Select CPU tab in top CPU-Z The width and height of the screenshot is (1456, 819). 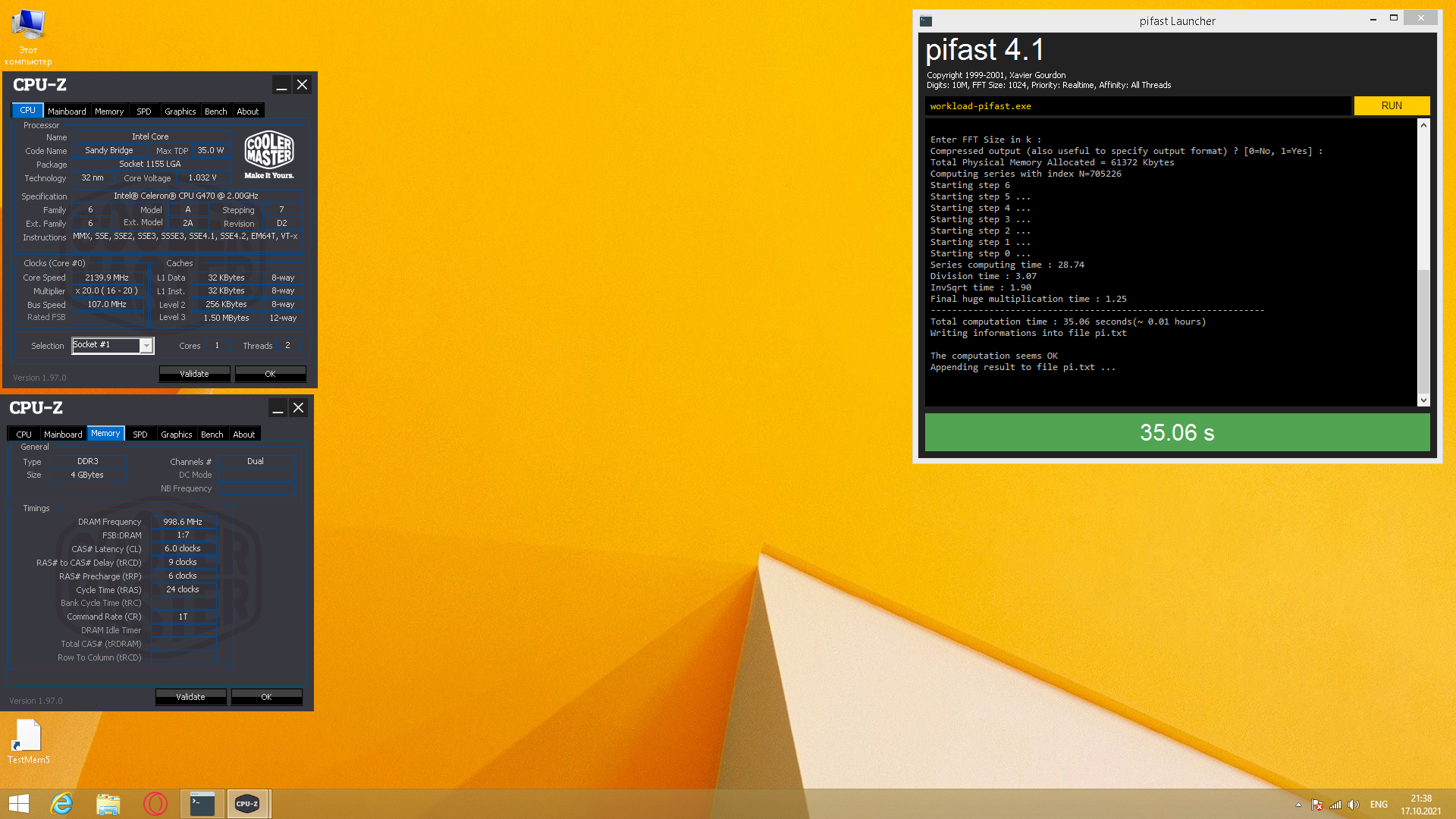27,111
